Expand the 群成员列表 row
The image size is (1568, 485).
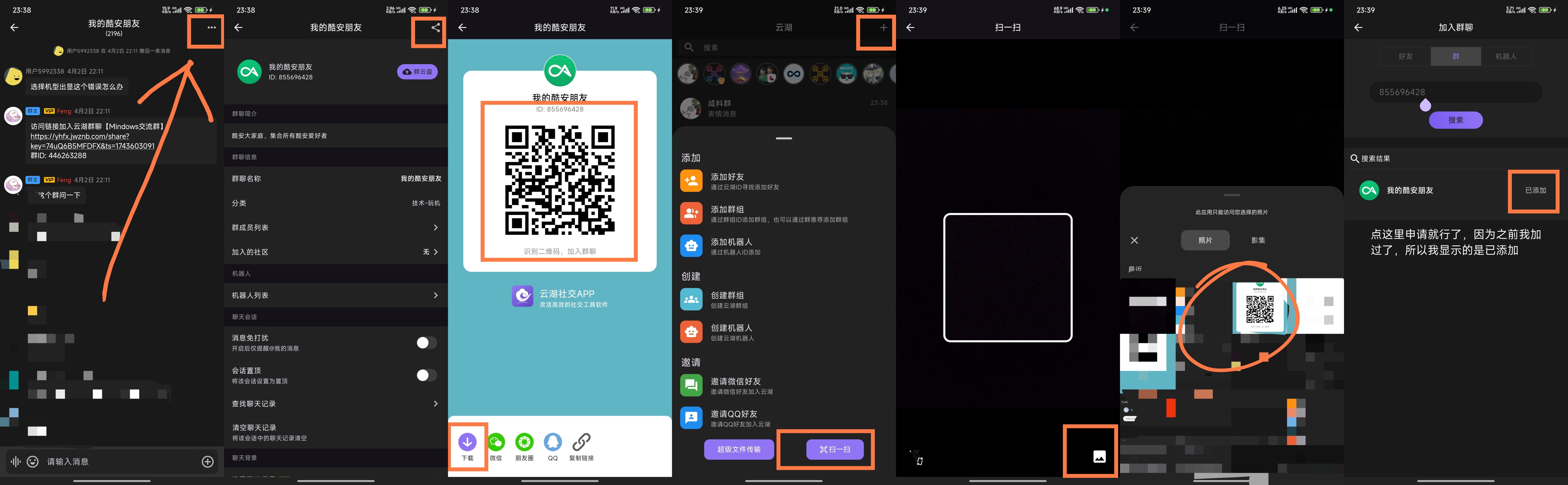pos(336,228)
